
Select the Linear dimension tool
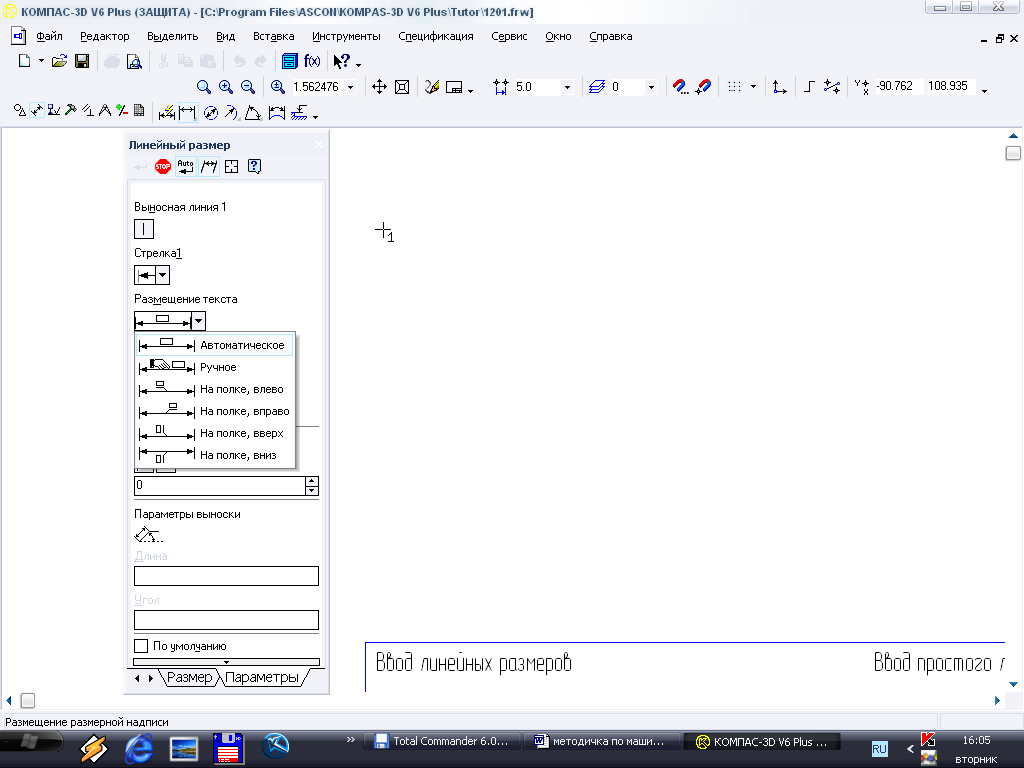pyautogui.click(x=187, y=113)
